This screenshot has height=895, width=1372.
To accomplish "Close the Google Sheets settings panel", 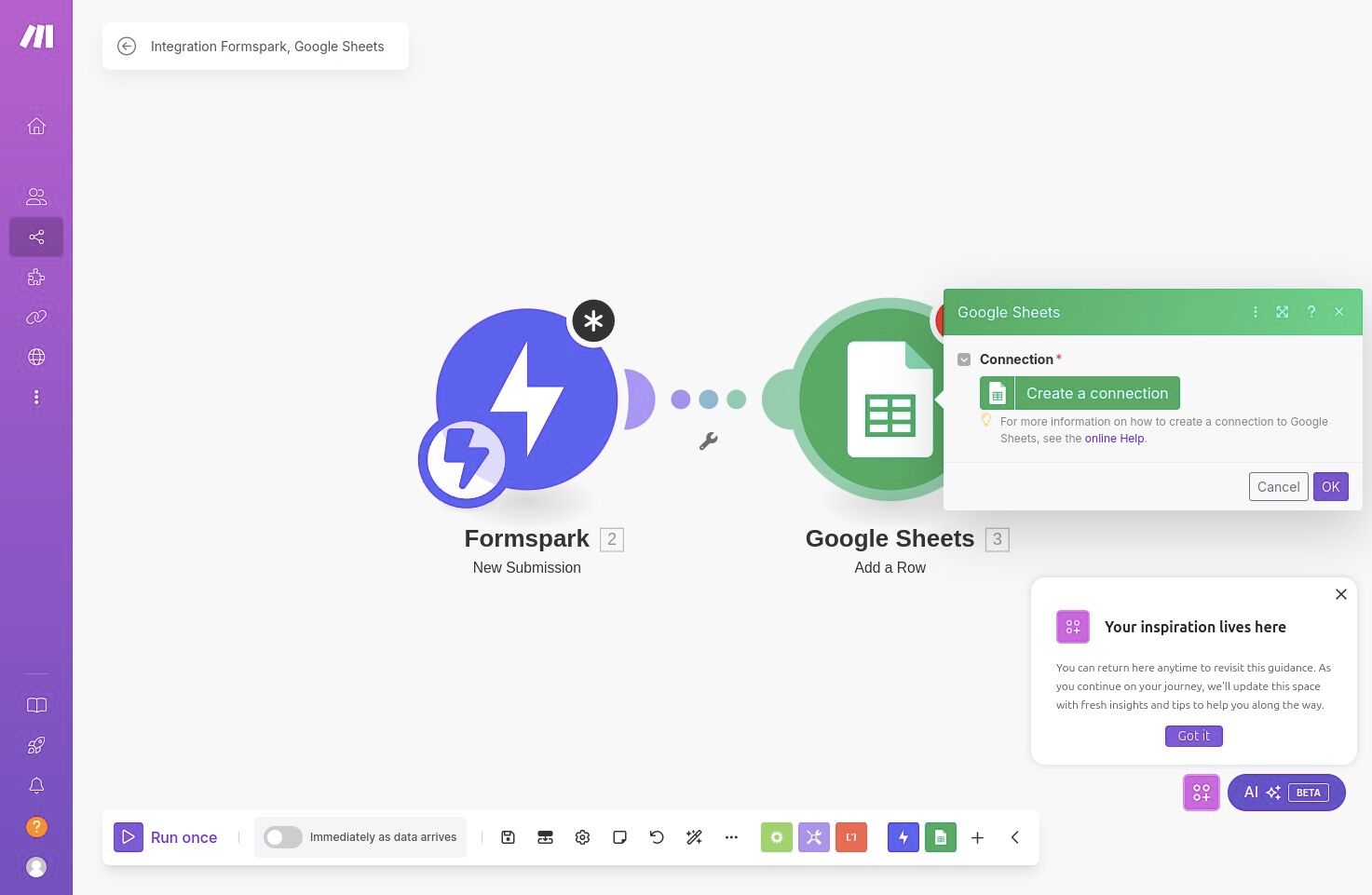I will pos(1339,312).
